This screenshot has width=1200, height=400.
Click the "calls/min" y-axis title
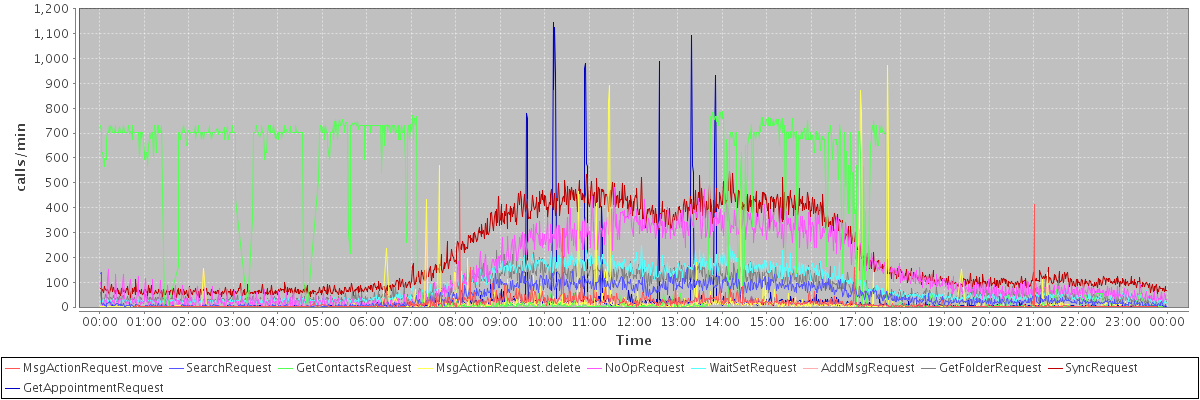(x=20, y=158)
